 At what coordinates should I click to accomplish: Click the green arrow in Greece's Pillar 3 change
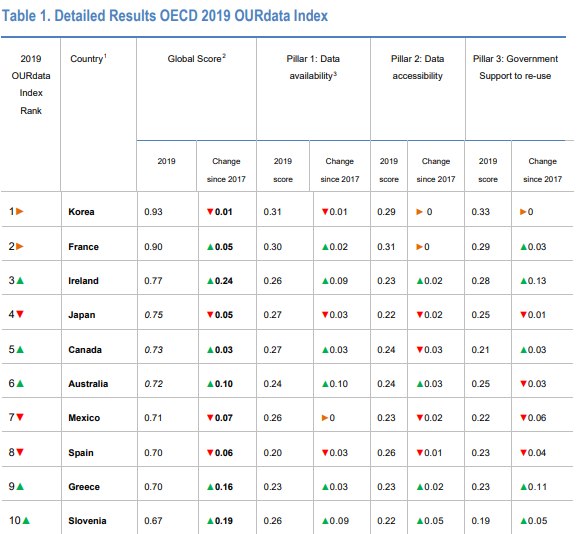[x=524, y=487]
